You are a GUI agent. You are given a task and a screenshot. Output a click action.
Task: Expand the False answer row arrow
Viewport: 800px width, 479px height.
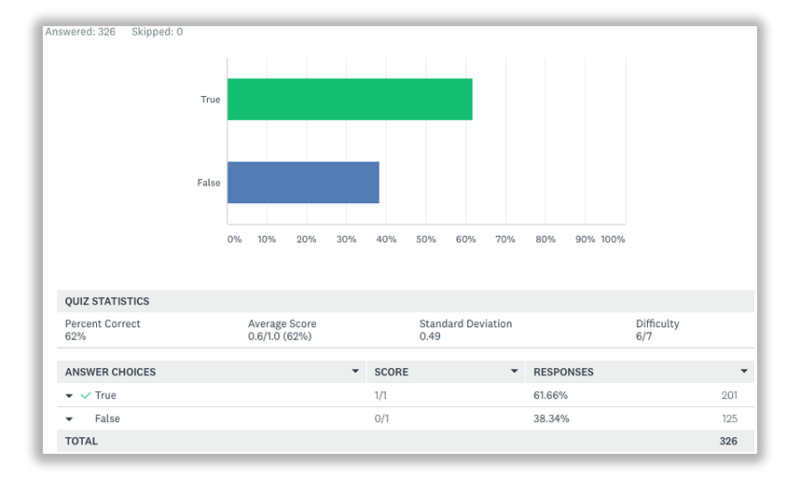69,419
